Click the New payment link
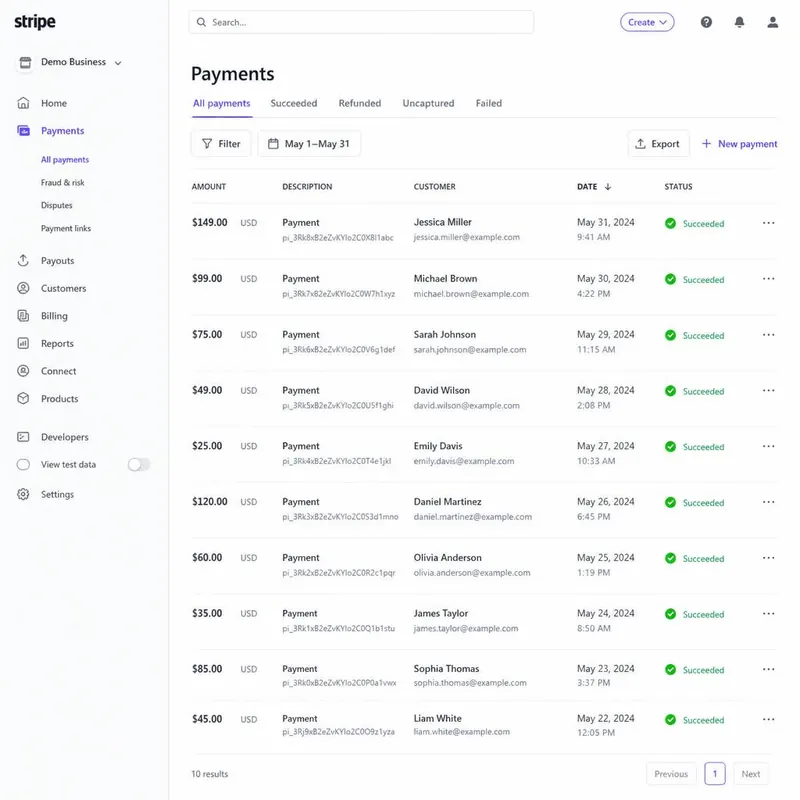The height and width of the screenshot is (800, 800). click(x=739, y=144)
